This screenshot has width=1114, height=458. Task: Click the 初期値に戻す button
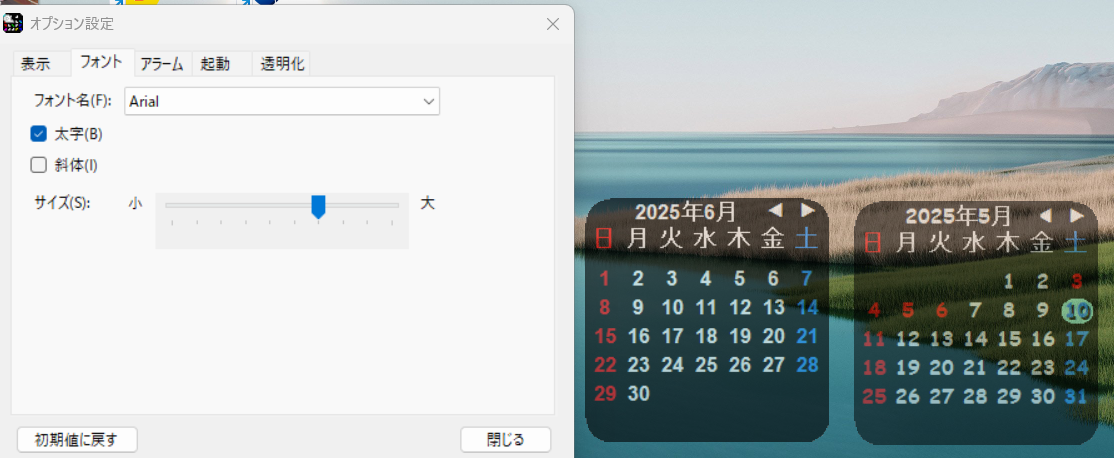point(77,440)
